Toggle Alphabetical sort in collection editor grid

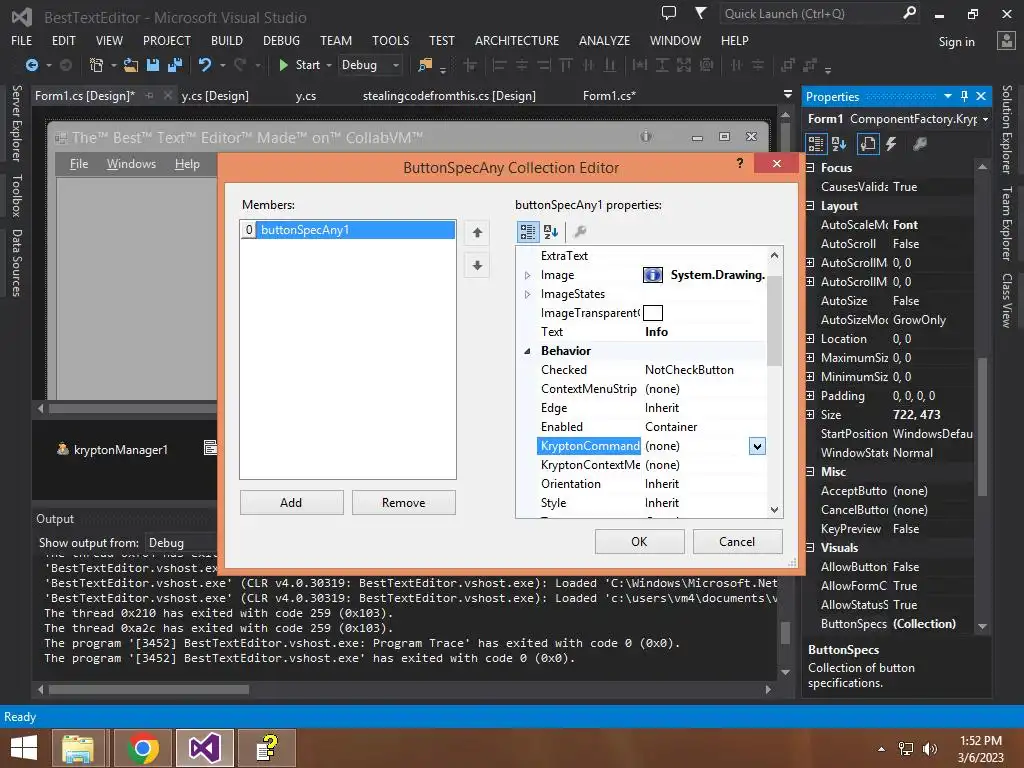551,231
